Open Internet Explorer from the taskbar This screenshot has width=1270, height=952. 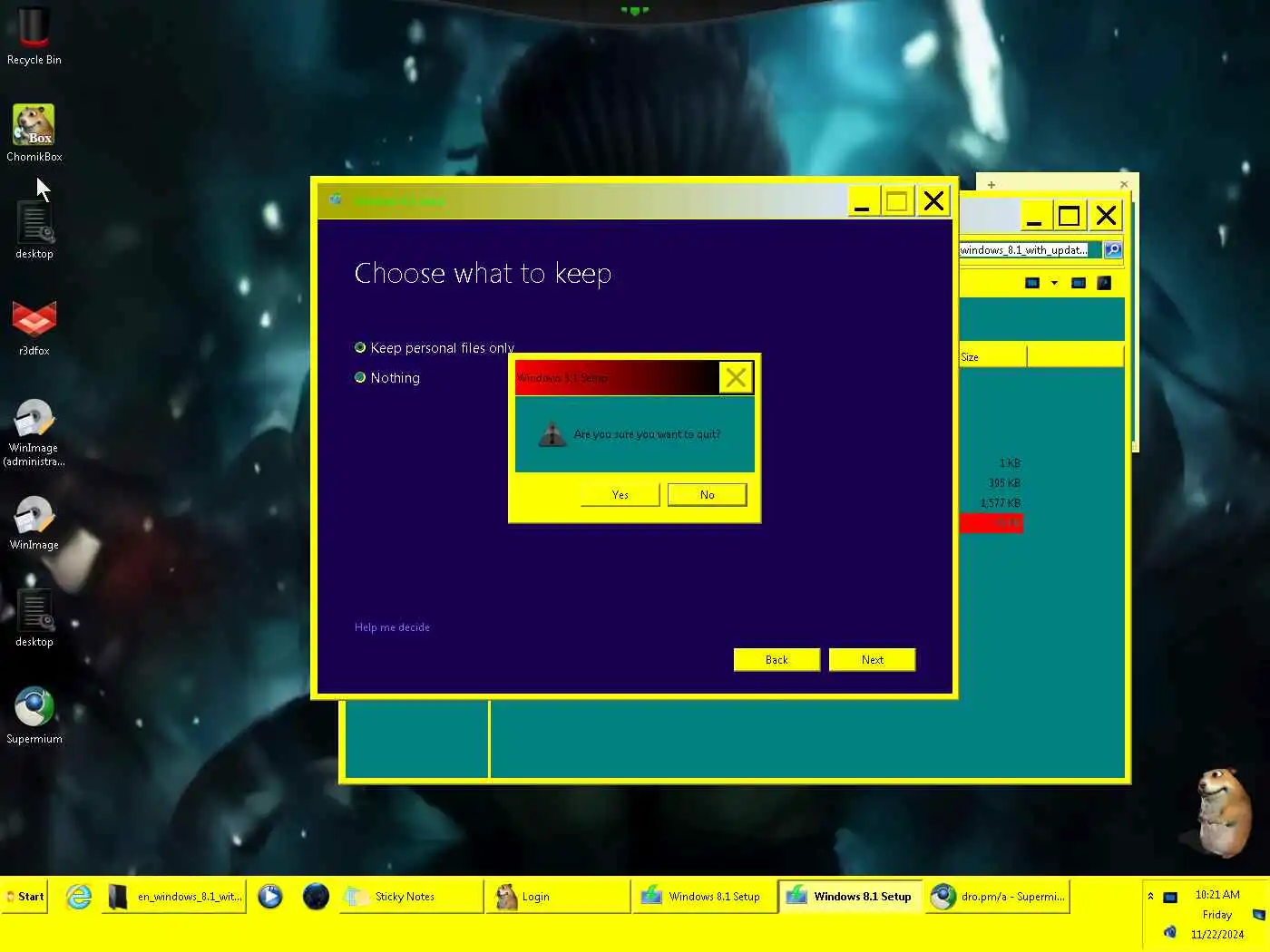click(79, 897)
